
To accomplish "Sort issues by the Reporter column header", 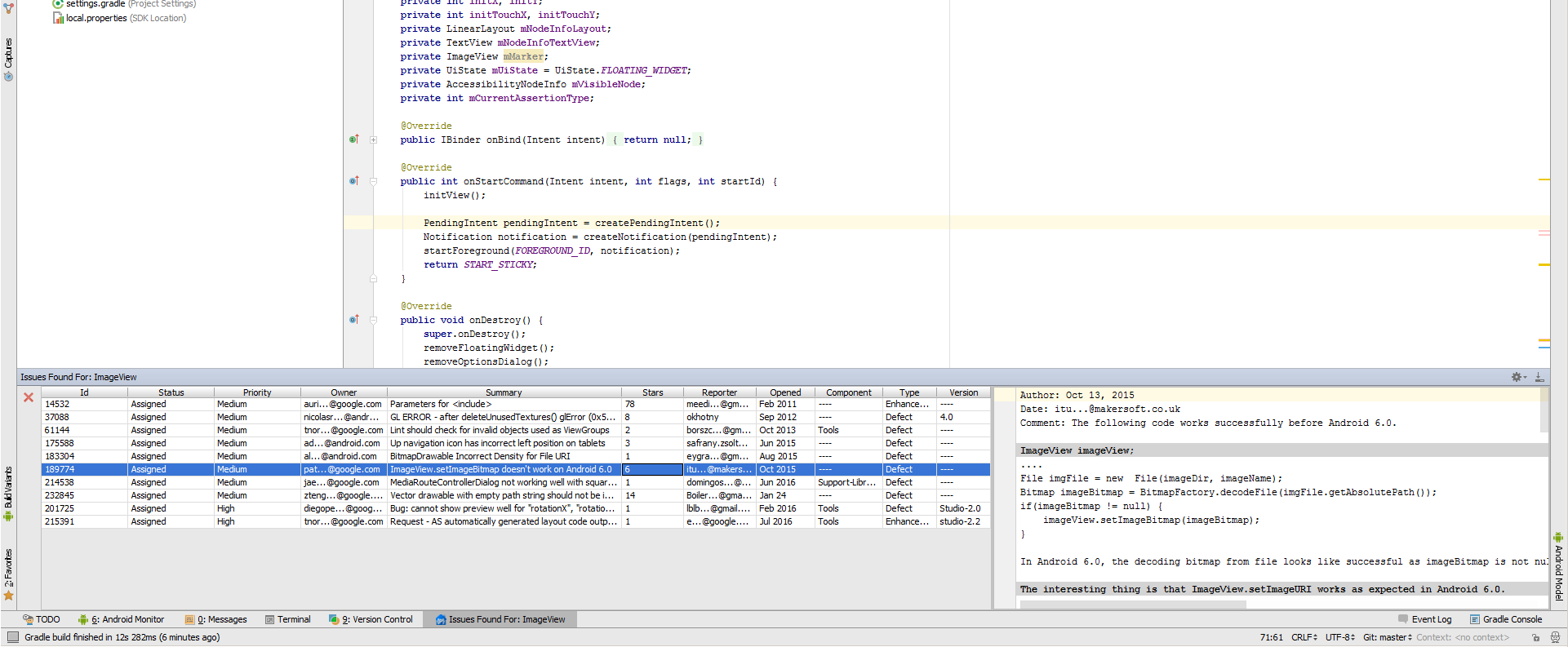I will [719, 392].
